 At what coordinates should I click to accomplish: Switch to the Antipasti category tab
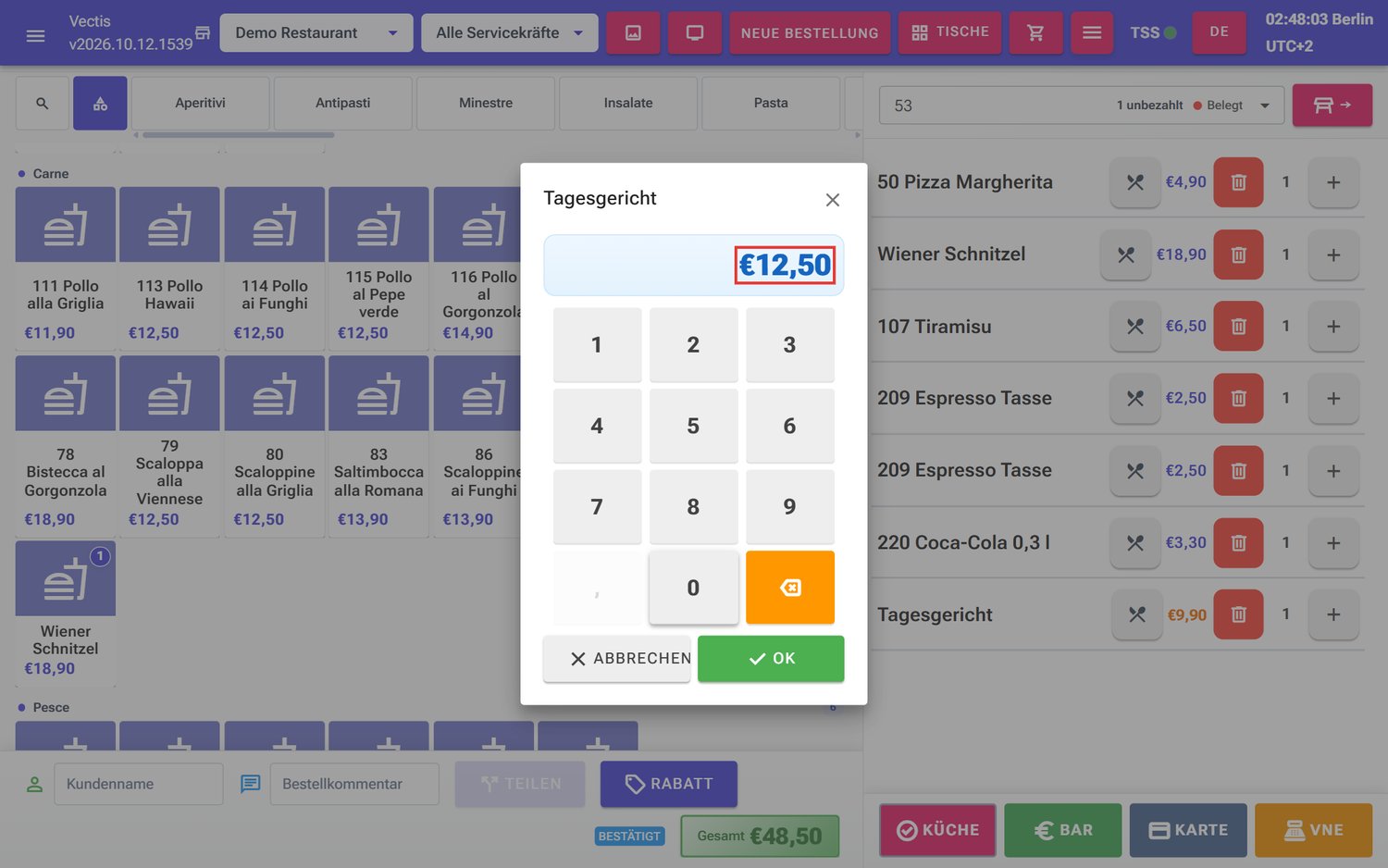[x=343, y=103]
